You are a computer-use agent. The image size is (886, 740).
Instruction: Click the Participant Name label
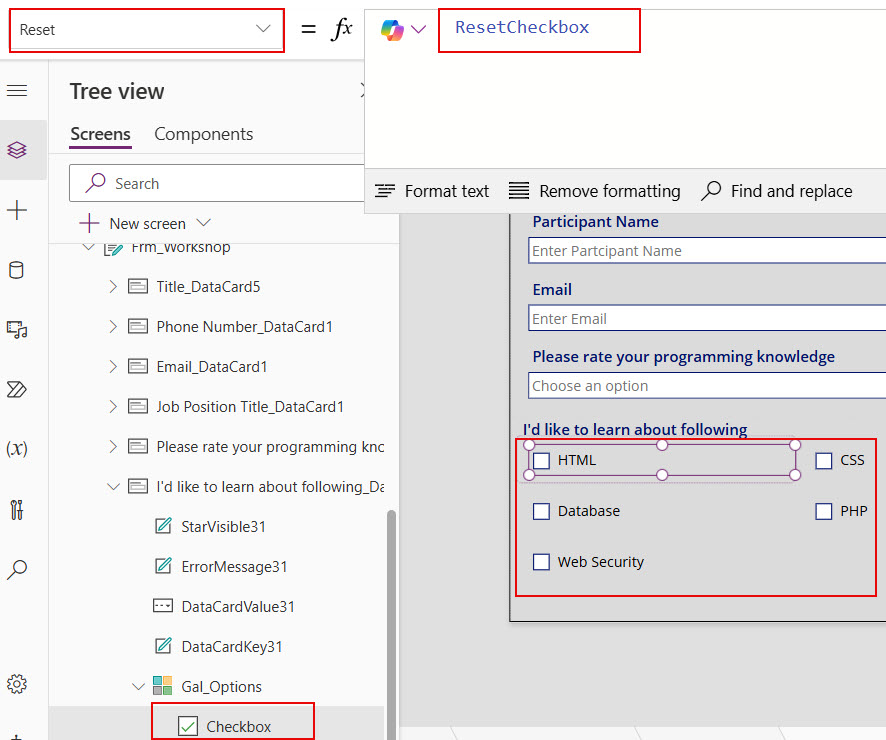click(x=596, y=221)
